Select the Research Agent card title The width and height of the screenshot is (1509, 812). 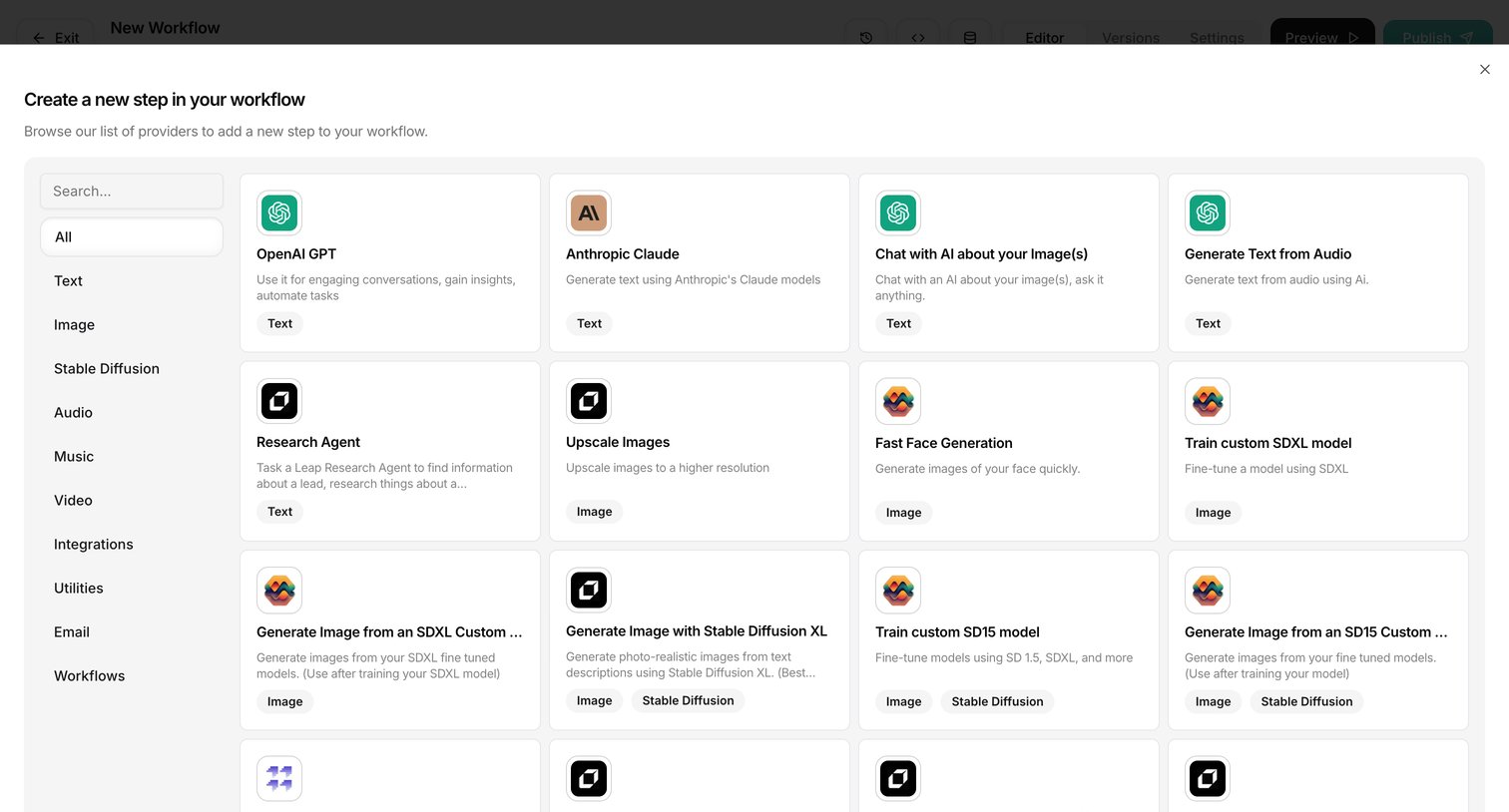point(308,442)
